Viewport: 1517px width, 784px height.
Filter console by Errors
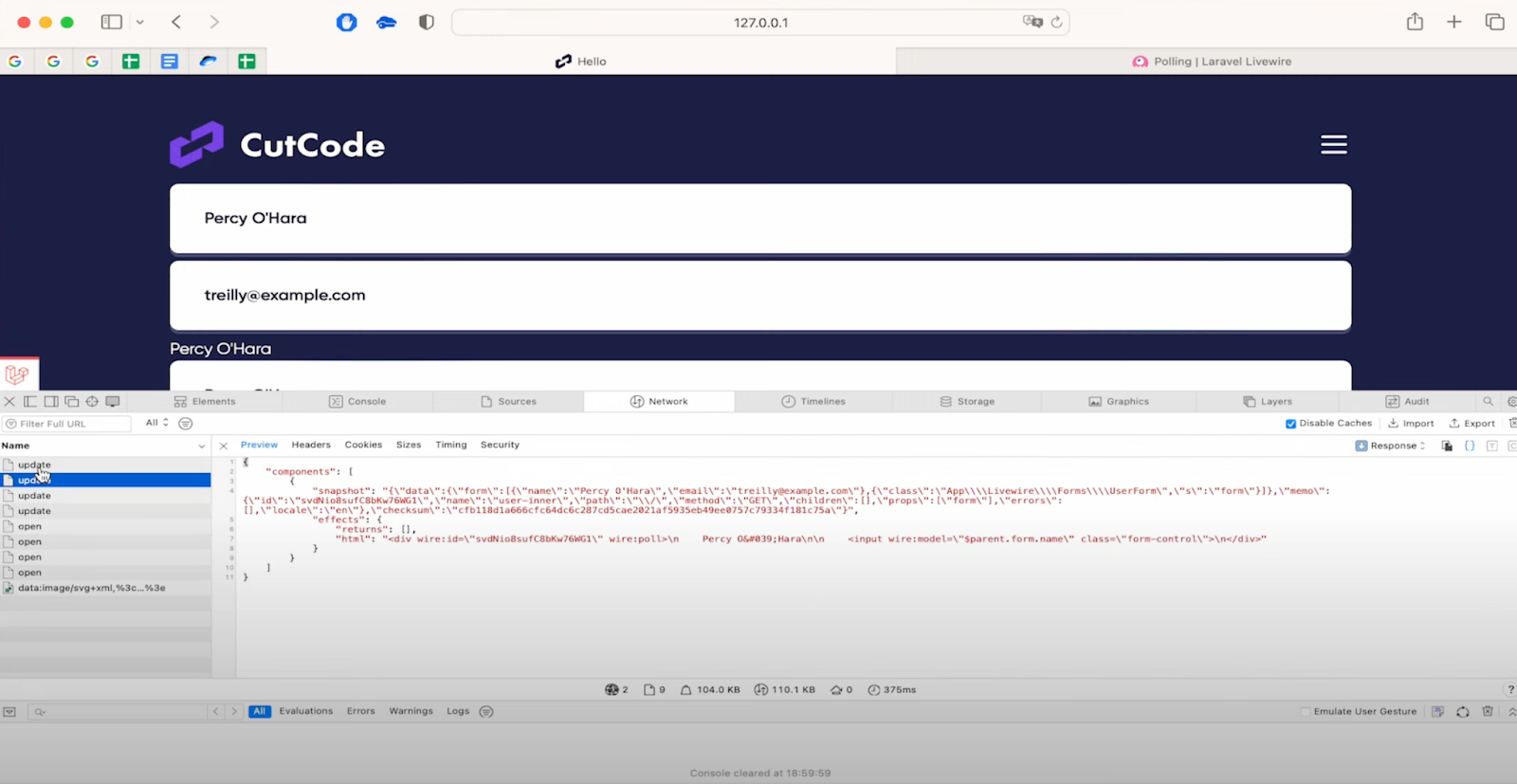coord(360,711)
